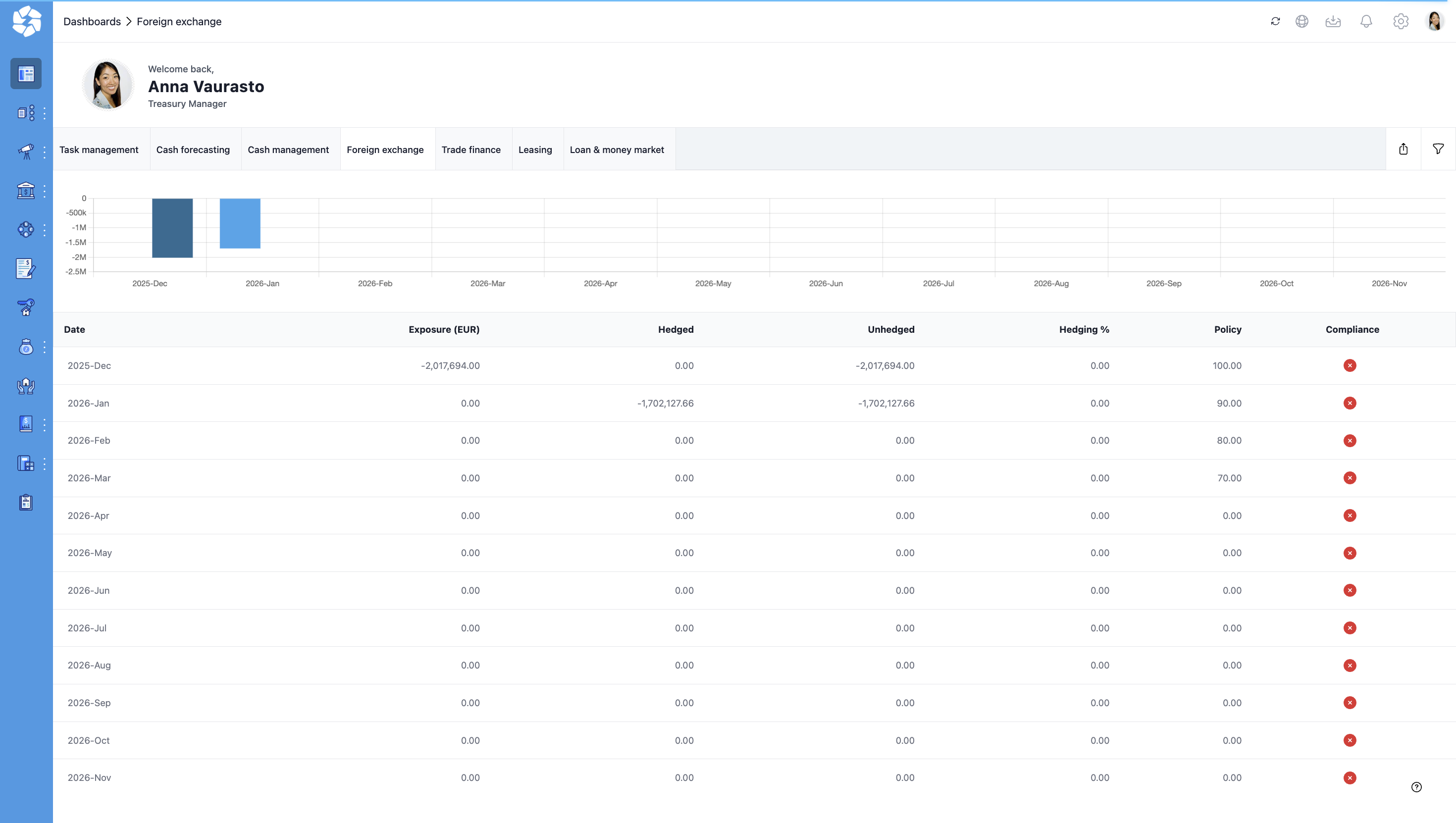
Task: Switch to the Cash forecasting tab
Action: click(x=193, y=150)
